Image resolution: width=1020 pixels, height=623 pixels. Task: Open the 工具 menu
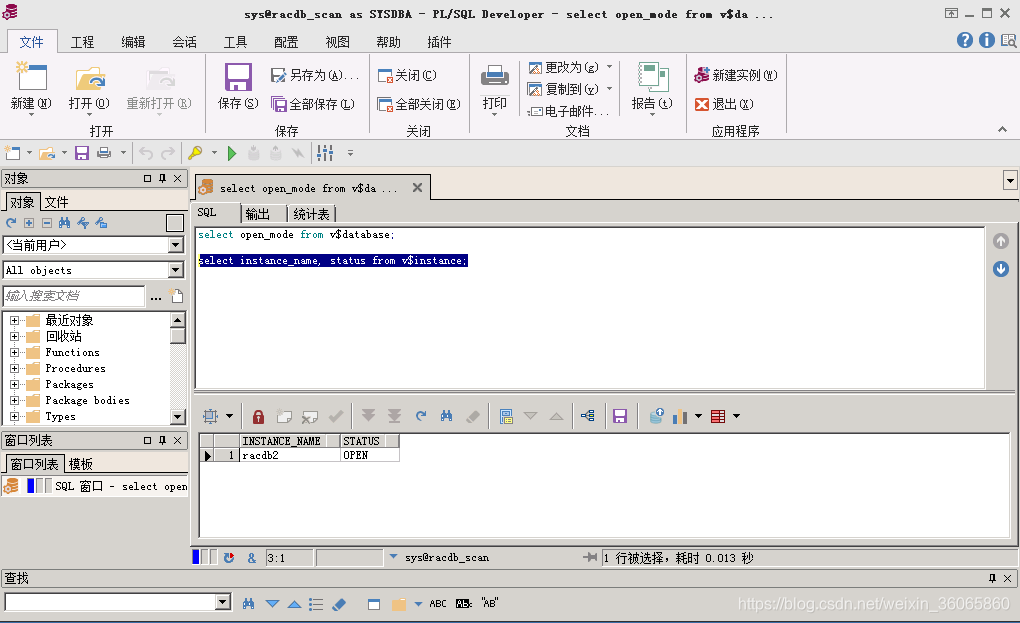pyautogui.click(x=235, y=41)
